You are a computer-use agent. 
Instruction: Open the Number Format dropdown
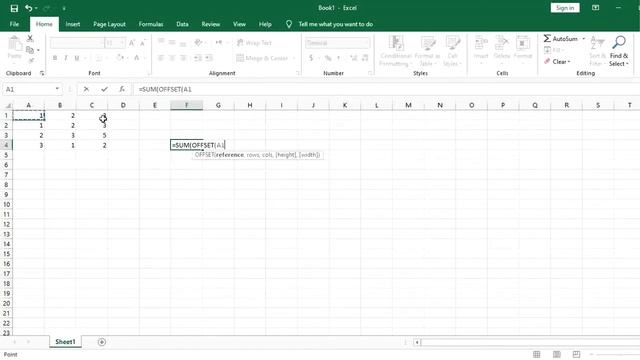click(367, 43)
